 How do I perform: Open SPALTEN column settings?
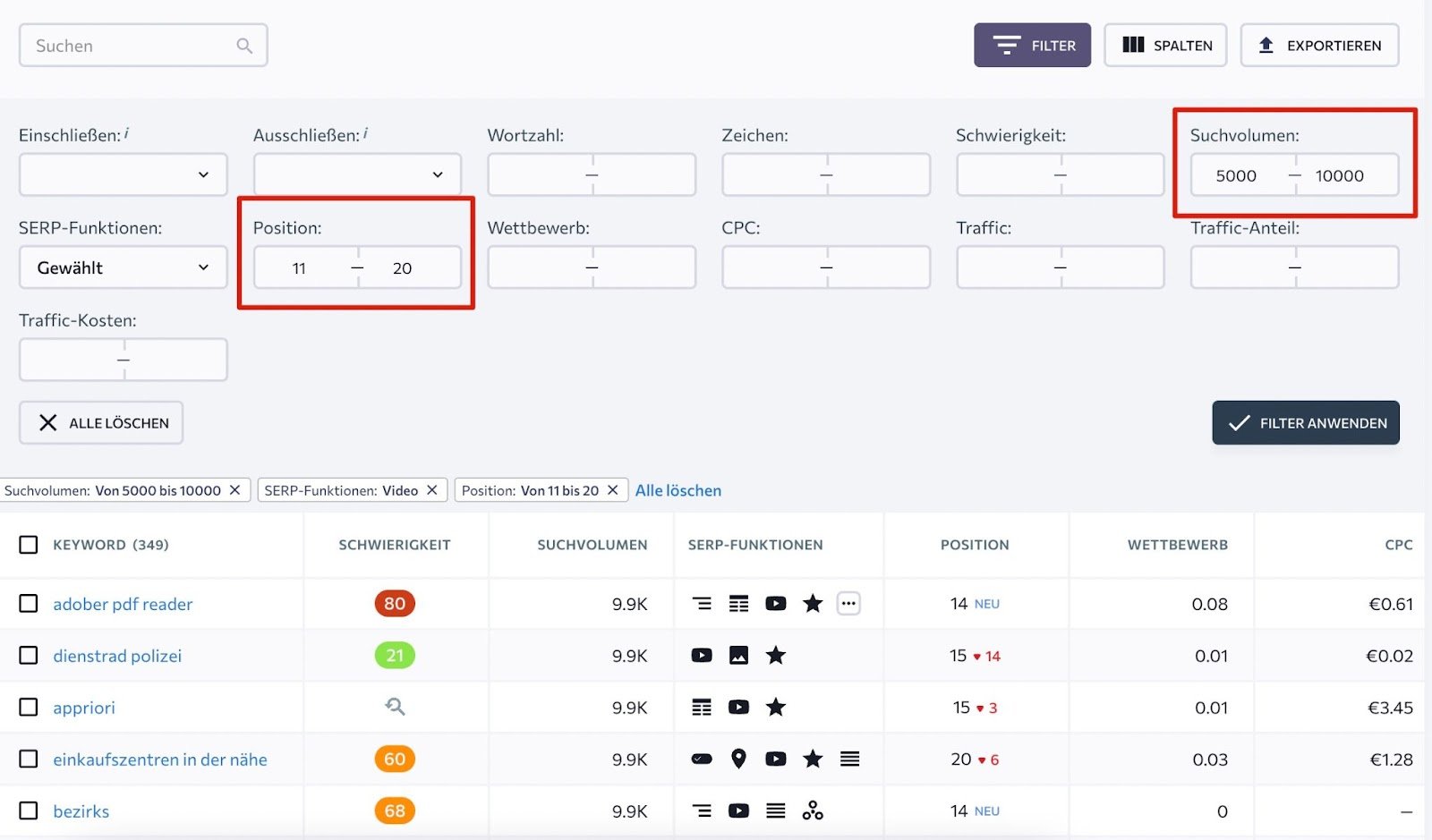pyautogui.click(x=1165, y=45)
